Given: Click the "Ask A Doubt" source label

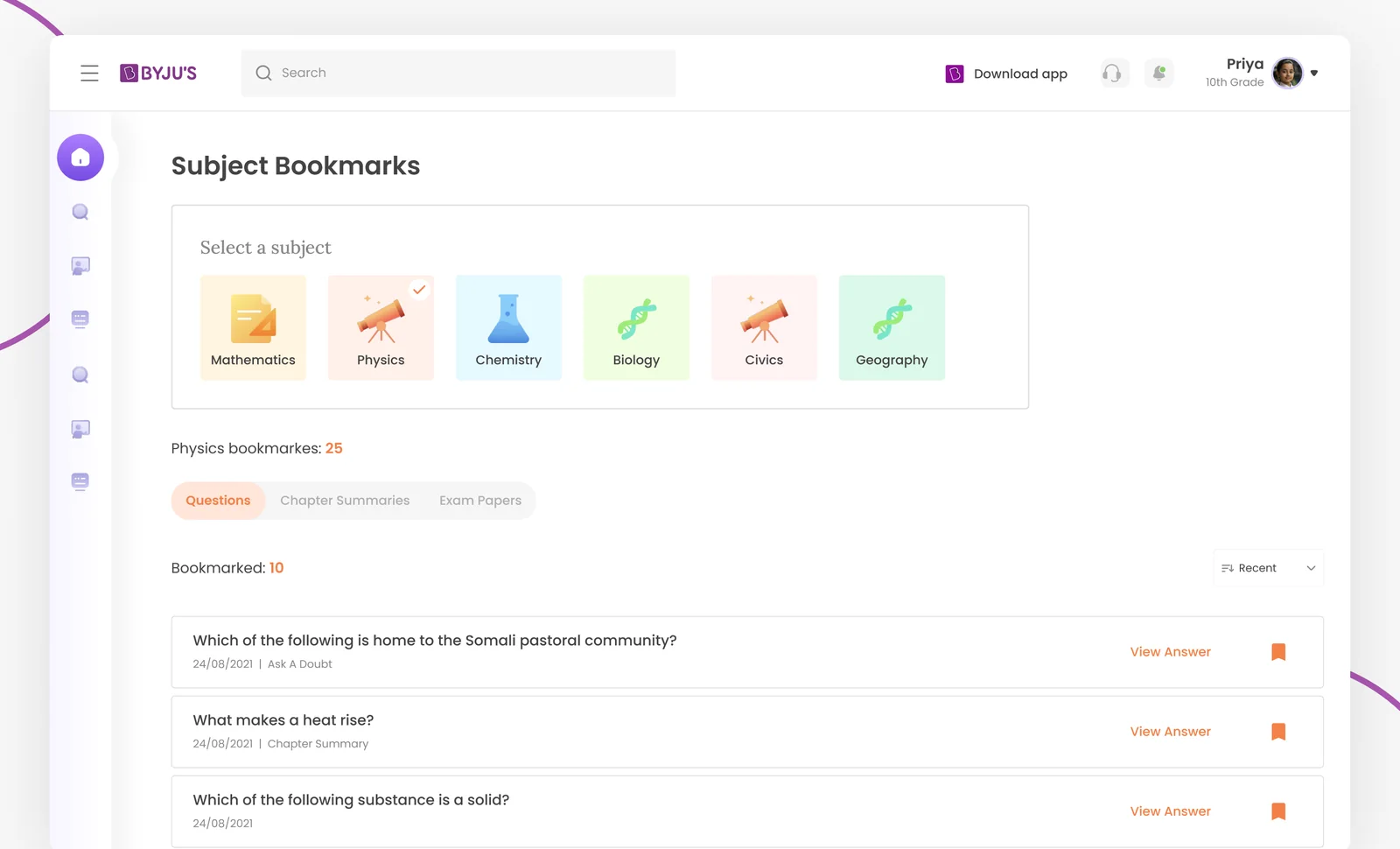Looking at the screenshot, I should pos(300,664).
